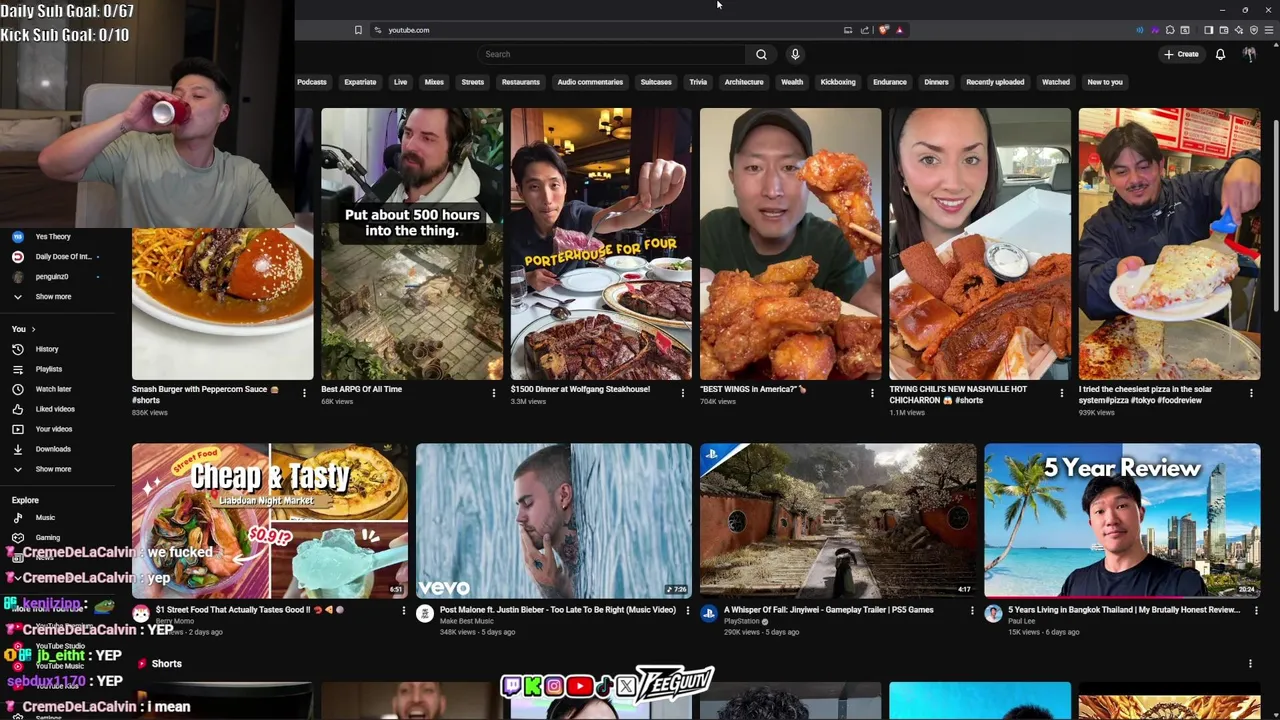This screenshot has height=720, width=1280.
Task: Click the PlayStation channel avatar
Action: click(709, 614)
